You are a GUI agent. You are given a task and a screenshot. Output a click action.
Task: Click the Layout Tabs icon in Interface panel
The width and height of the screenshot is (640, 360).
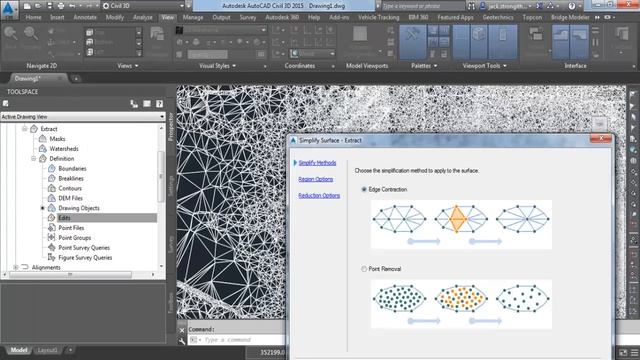click(x=579, y=41)
